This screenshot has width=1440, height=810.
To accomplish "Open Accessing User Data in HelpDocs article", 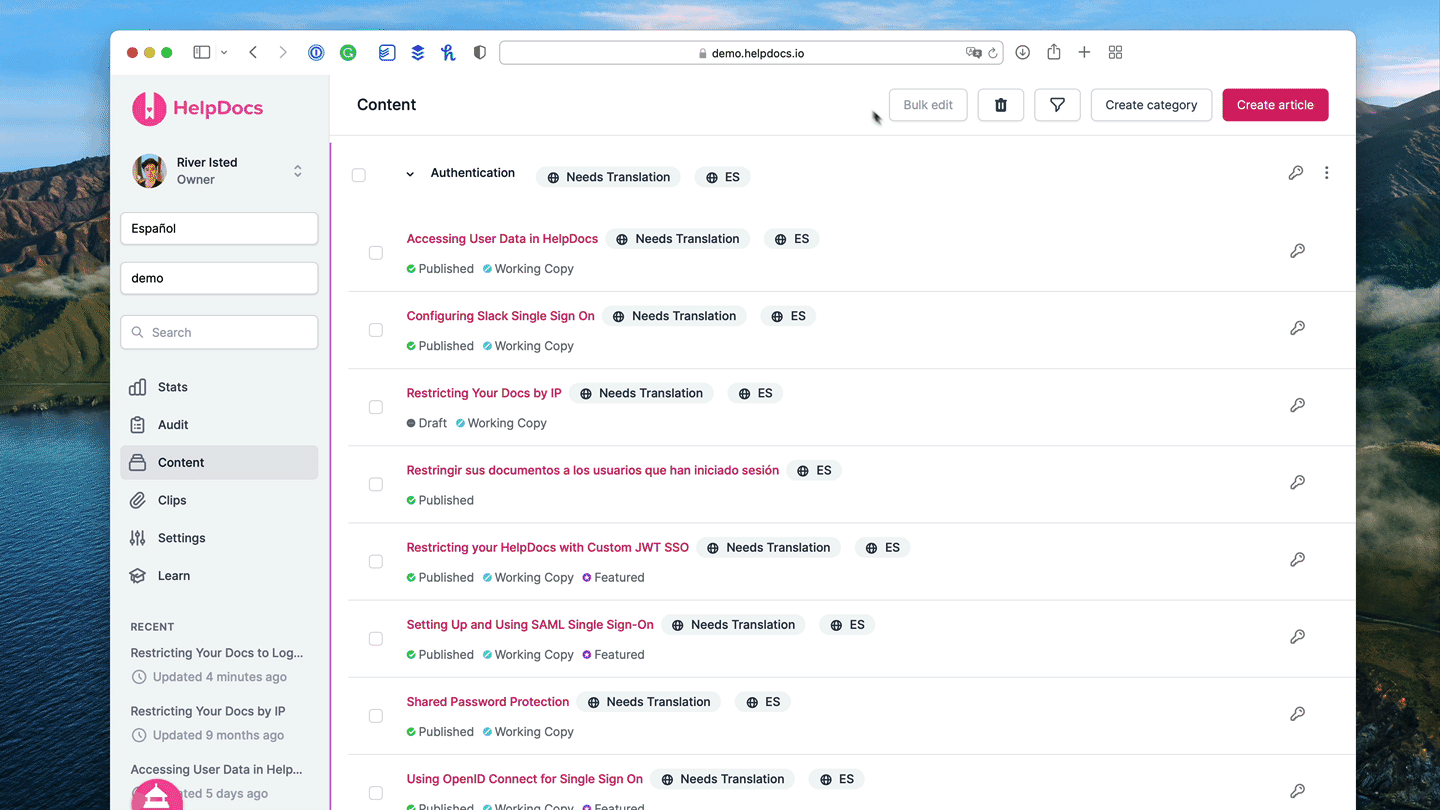I will tap(502, 239).
